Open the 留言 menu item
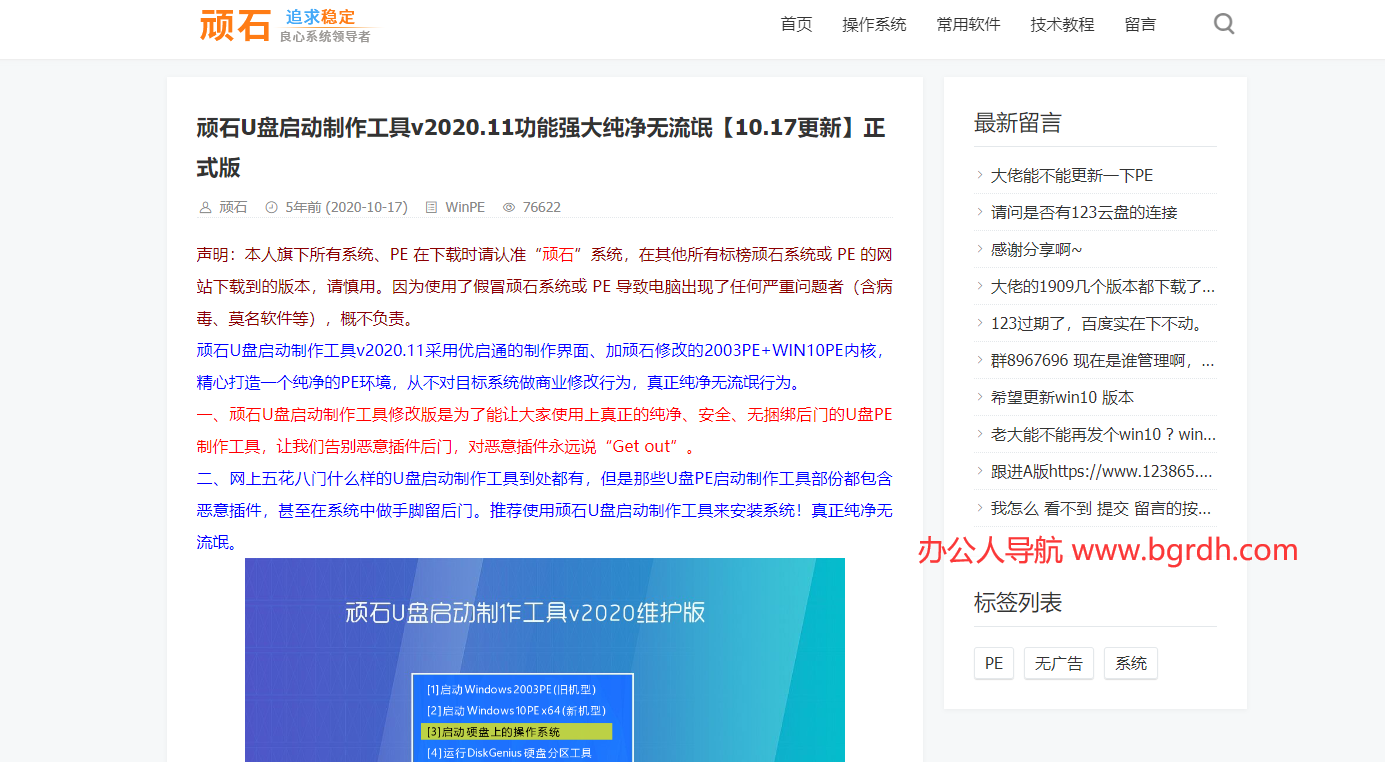 tap(1140, 24)
